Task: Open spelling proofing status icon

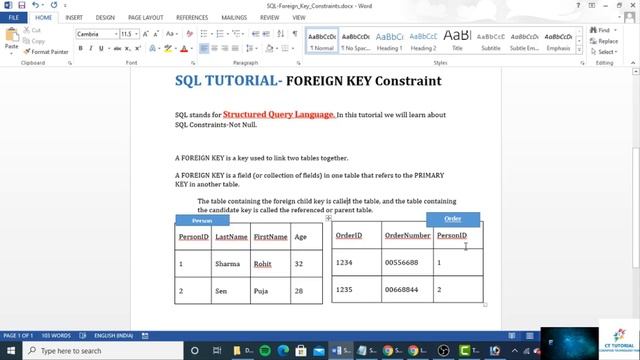Action: [x=83, y=336]
